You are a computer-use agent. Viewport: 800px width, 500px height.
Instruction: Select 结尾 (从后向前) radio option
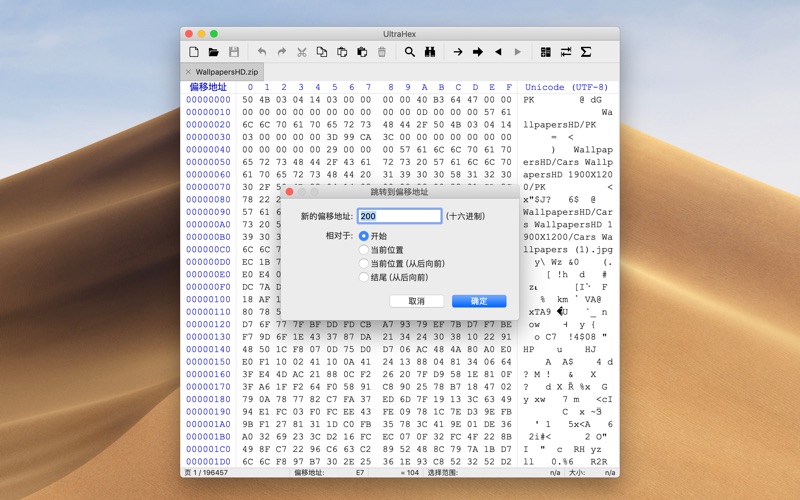[363, 278]
